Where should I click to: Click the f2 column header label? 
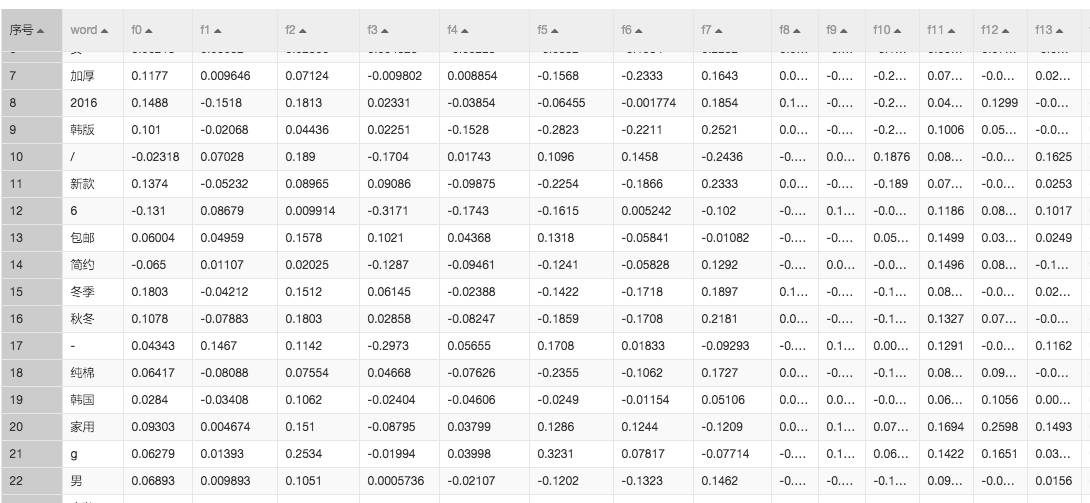click(290, 31)
